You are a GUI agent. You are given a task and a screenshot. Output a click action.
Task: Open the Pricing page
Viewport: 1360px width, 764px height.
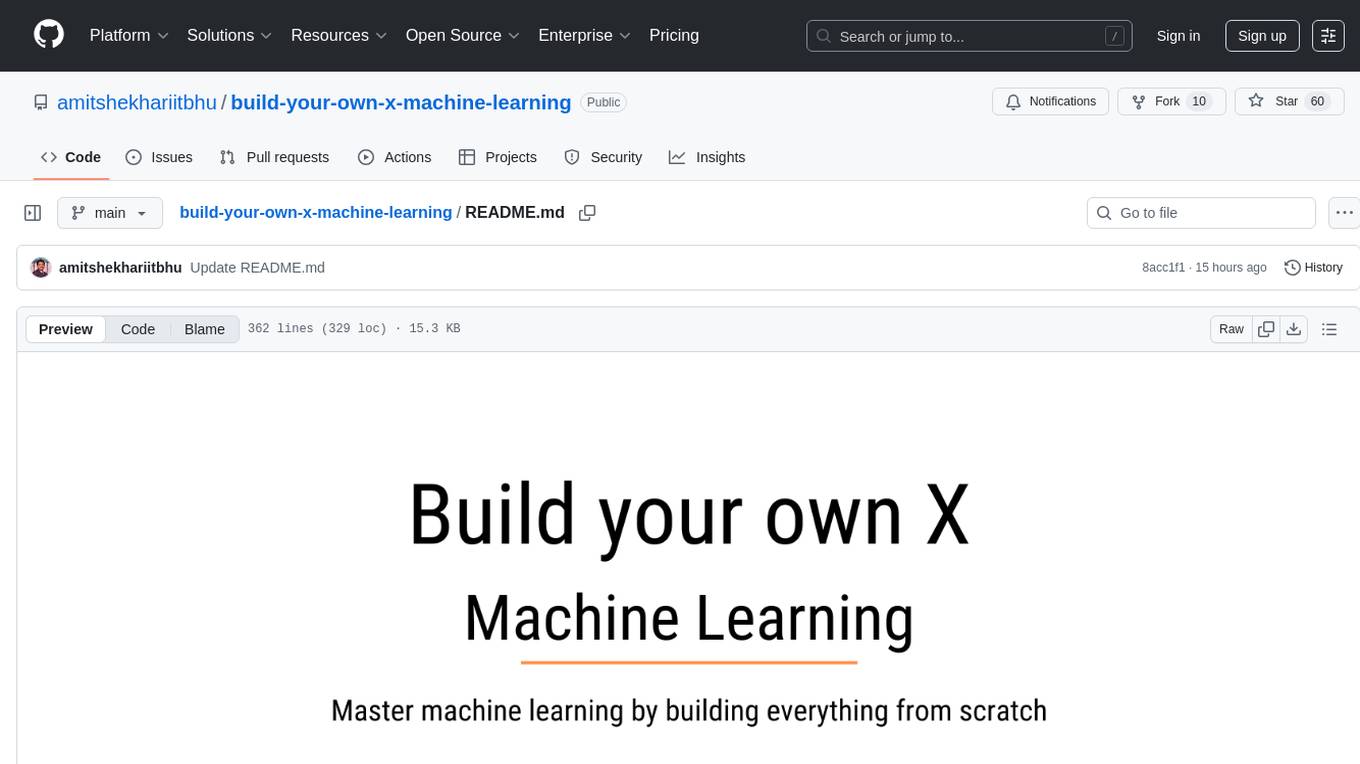674,35
